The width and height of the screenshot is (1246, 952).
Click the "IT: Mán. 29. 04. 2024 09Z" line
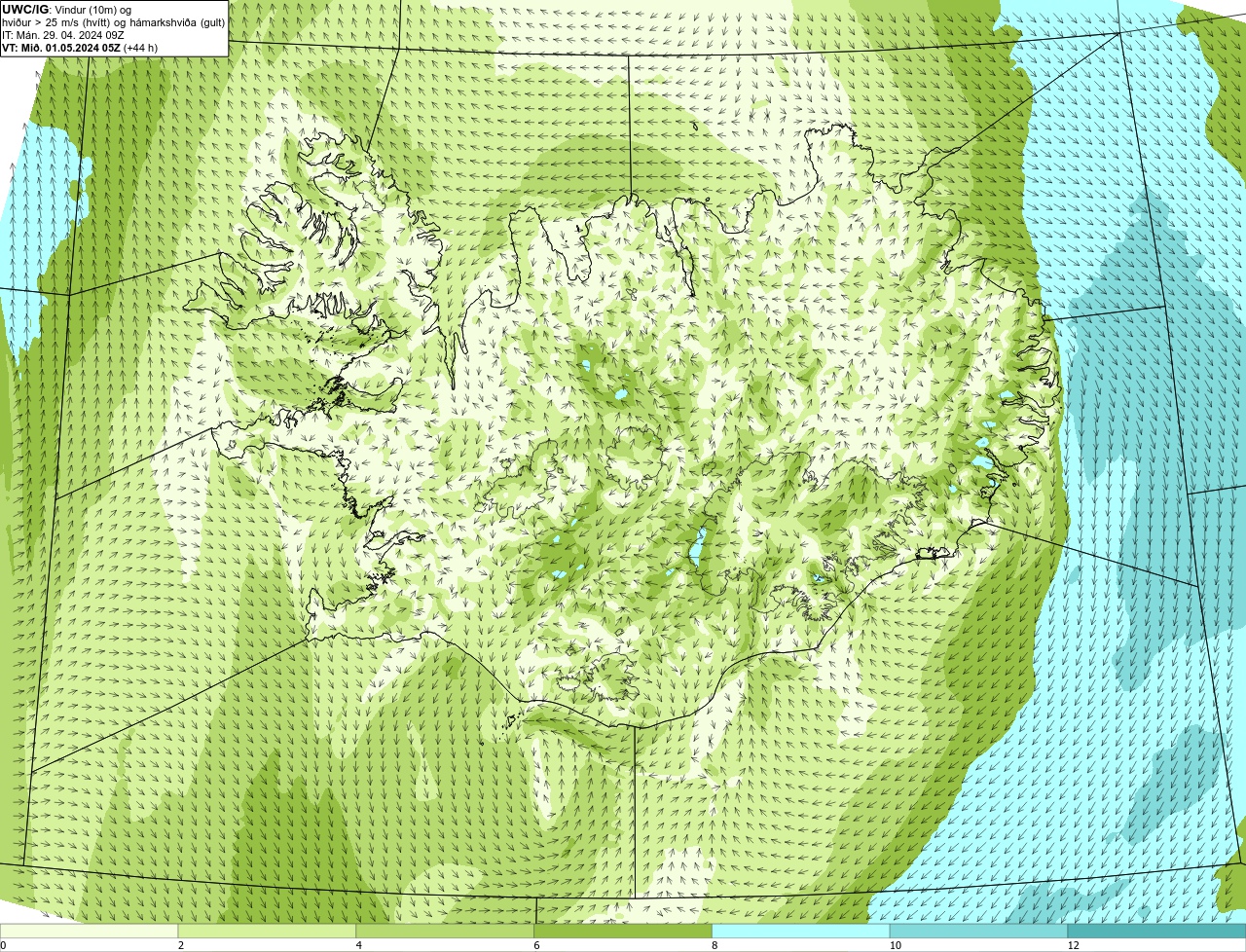point(63,35)
